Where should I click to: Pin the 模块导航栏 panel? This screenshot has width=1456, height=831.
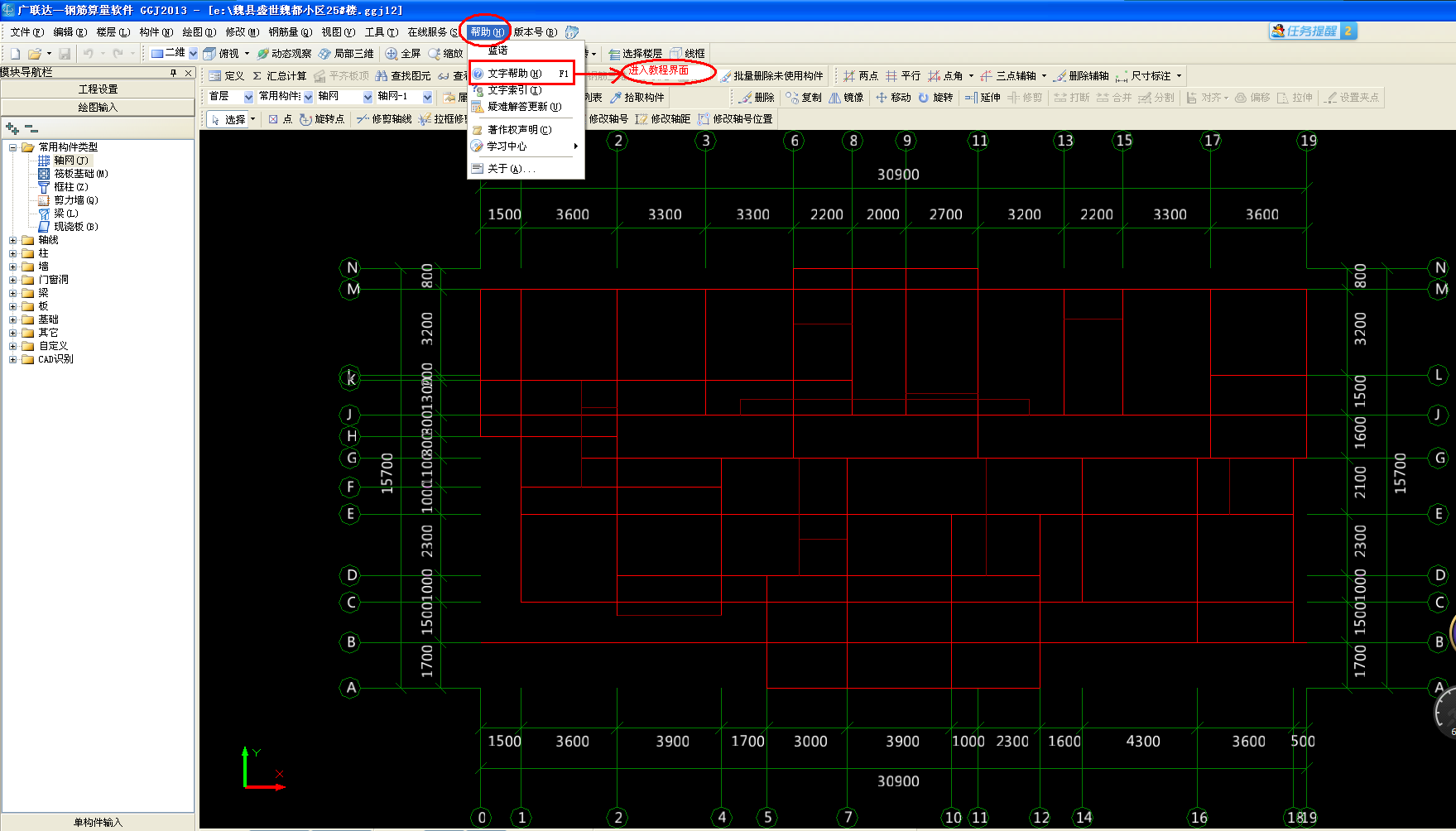tap(174, 73)
